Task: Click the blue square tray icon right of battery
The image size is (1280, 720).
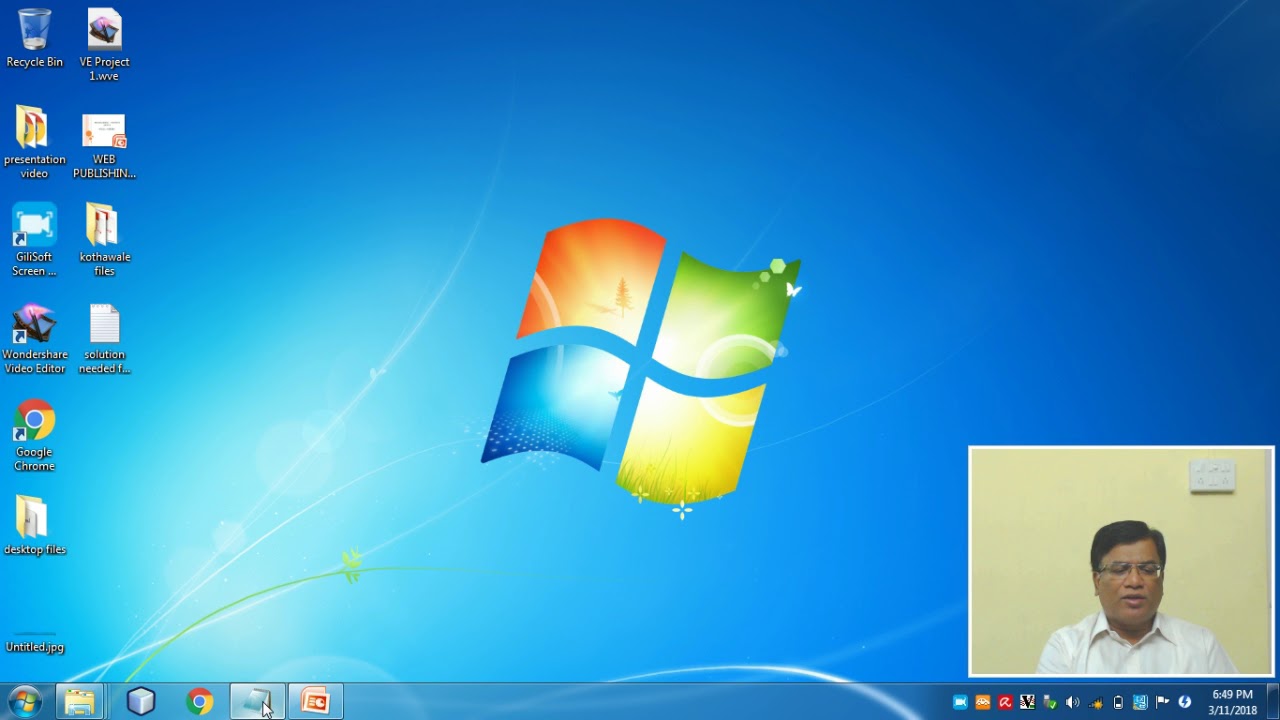Action: (1140, 702)
